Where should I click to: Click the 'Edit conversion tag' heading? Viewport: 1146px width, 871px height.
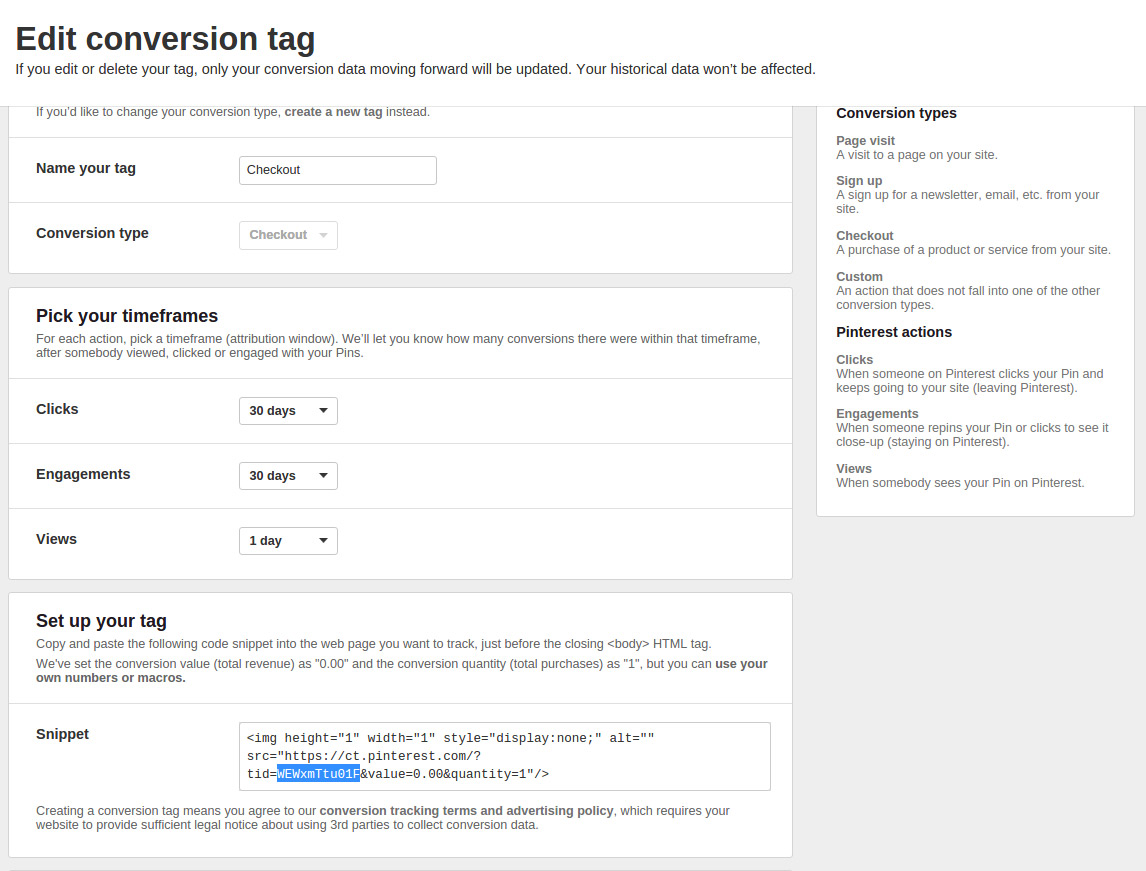[x=165, y=39]
